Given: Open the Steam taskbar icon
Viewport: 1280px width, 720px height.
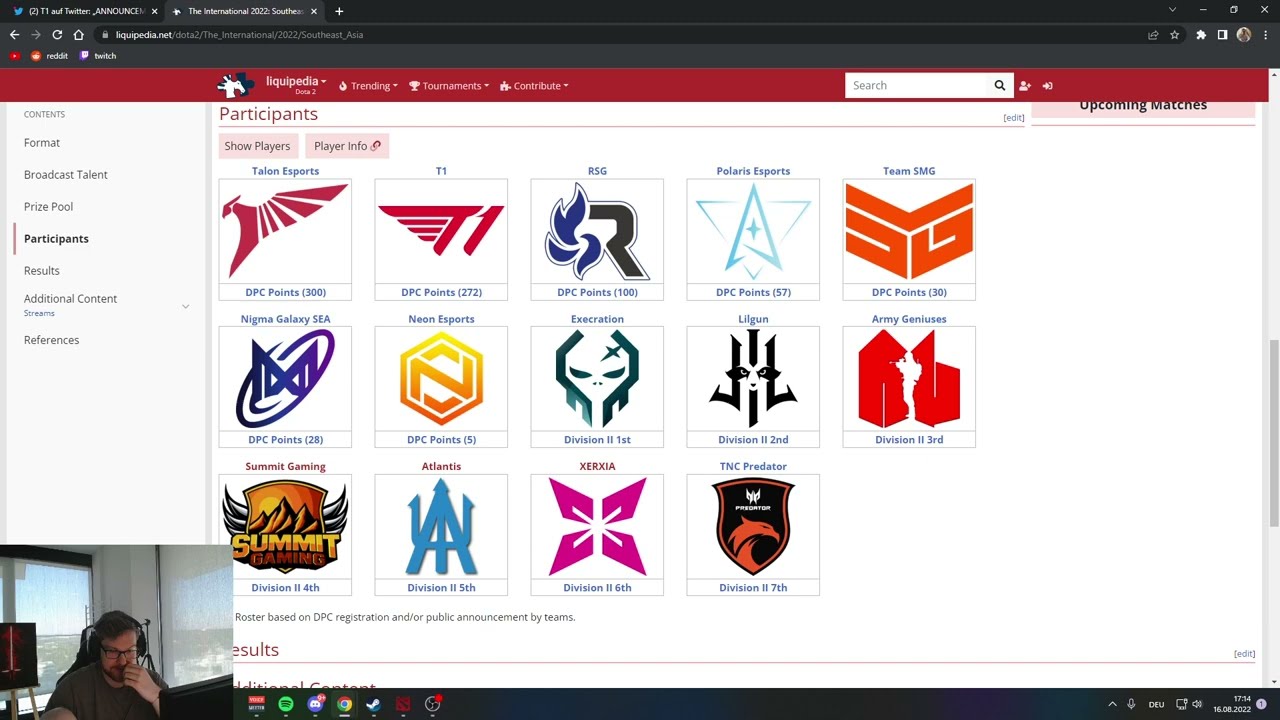Looking at the screenshot, I should tap(373, 704).
